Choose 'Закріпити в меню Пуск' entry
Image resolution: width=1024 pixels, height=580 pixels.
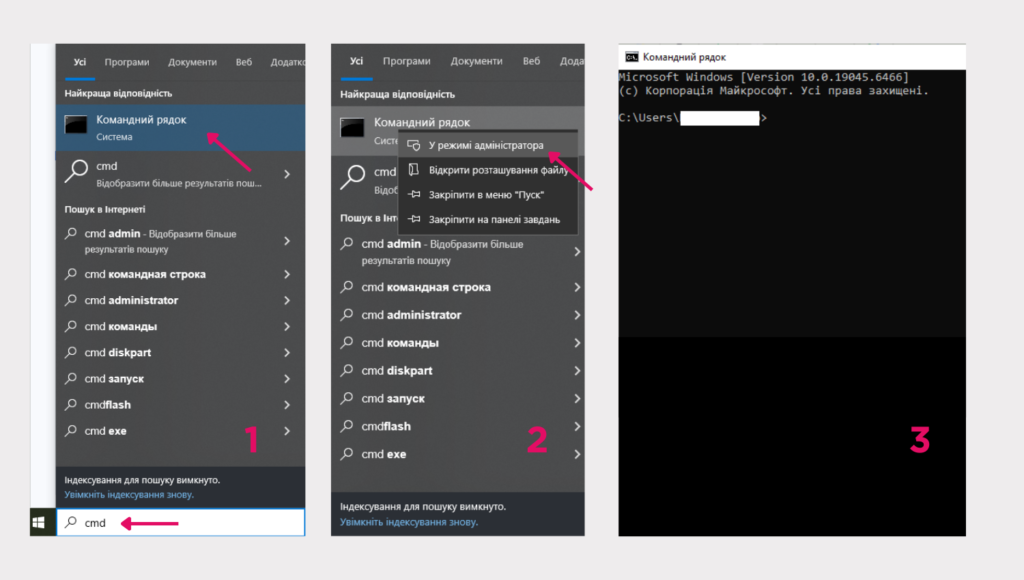coord(488,195)
